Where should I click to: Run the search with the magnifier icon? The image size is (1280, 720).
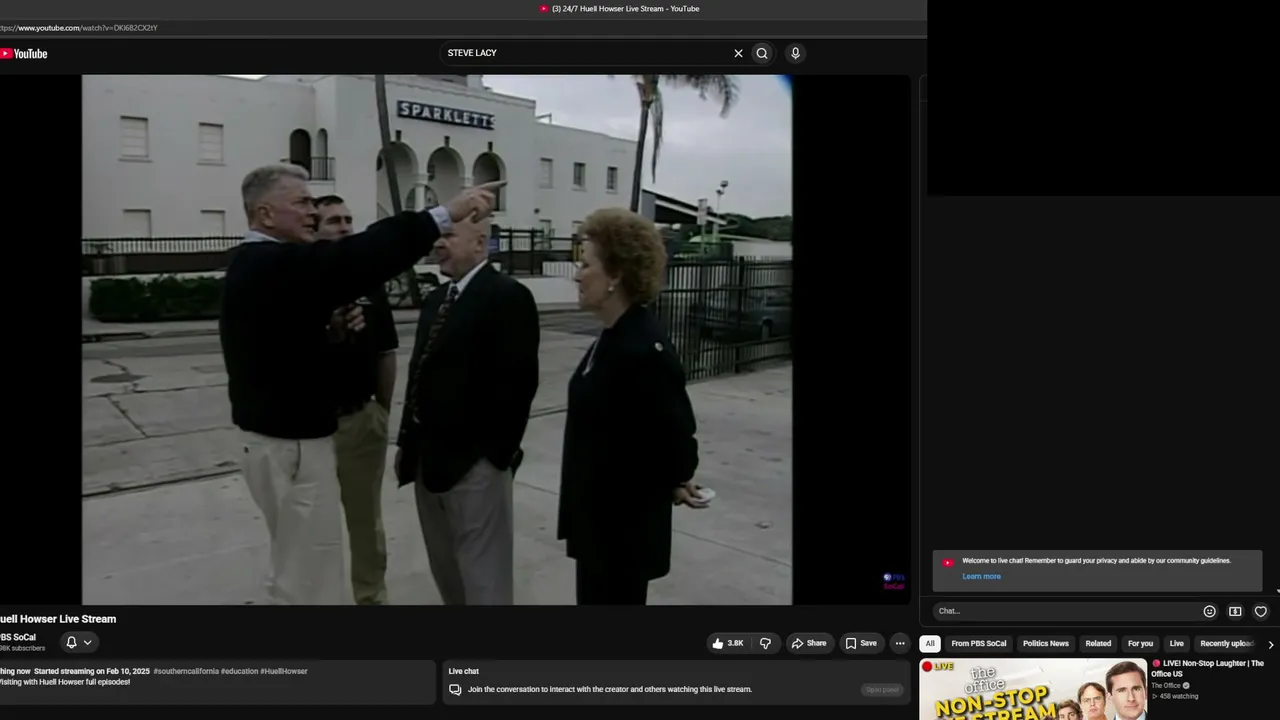click(x=762, y=54)
